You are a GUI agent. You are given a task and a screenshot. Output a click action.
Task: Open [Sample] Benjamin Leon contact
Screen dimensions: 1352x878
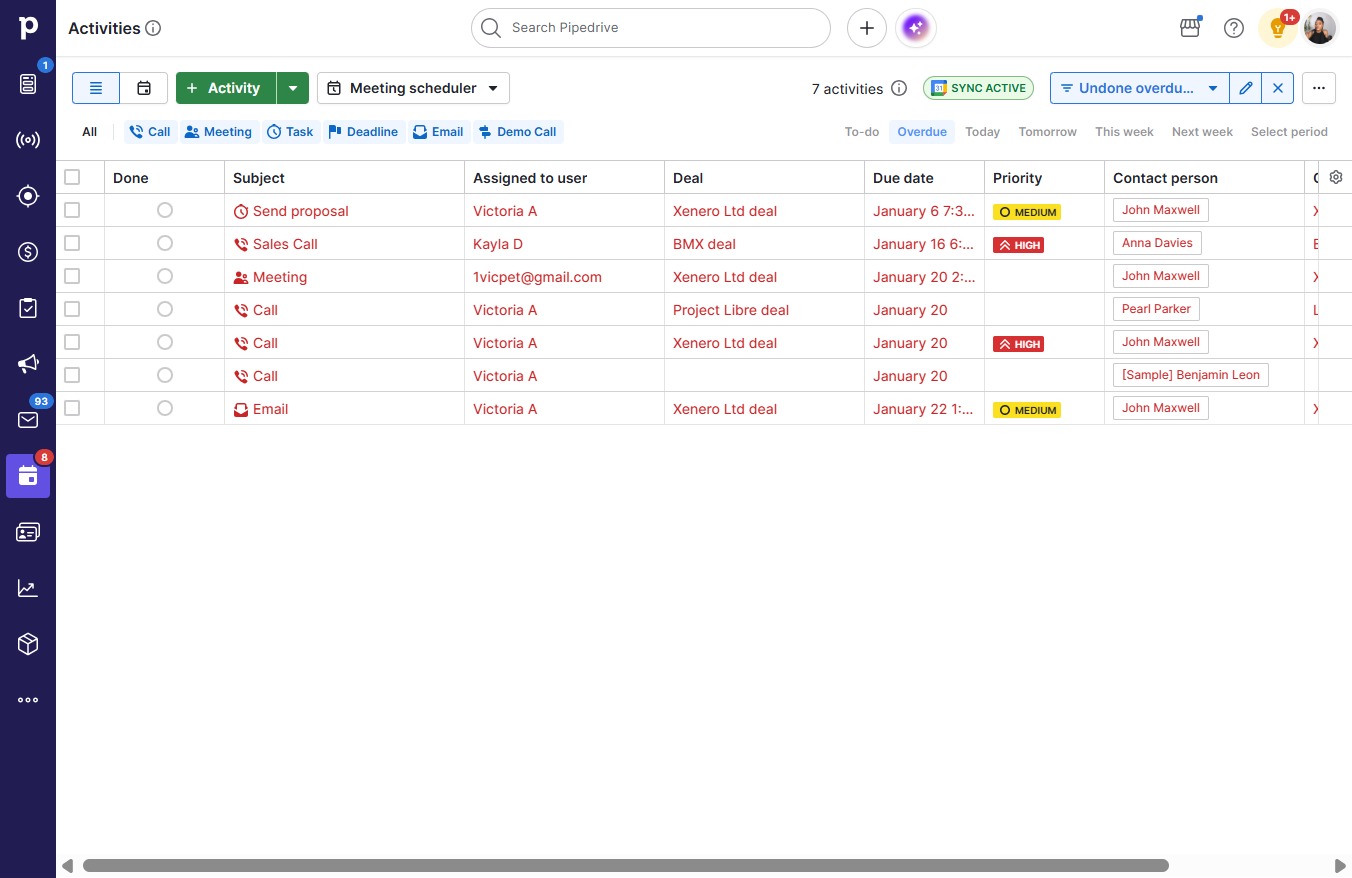point(1191,375)
